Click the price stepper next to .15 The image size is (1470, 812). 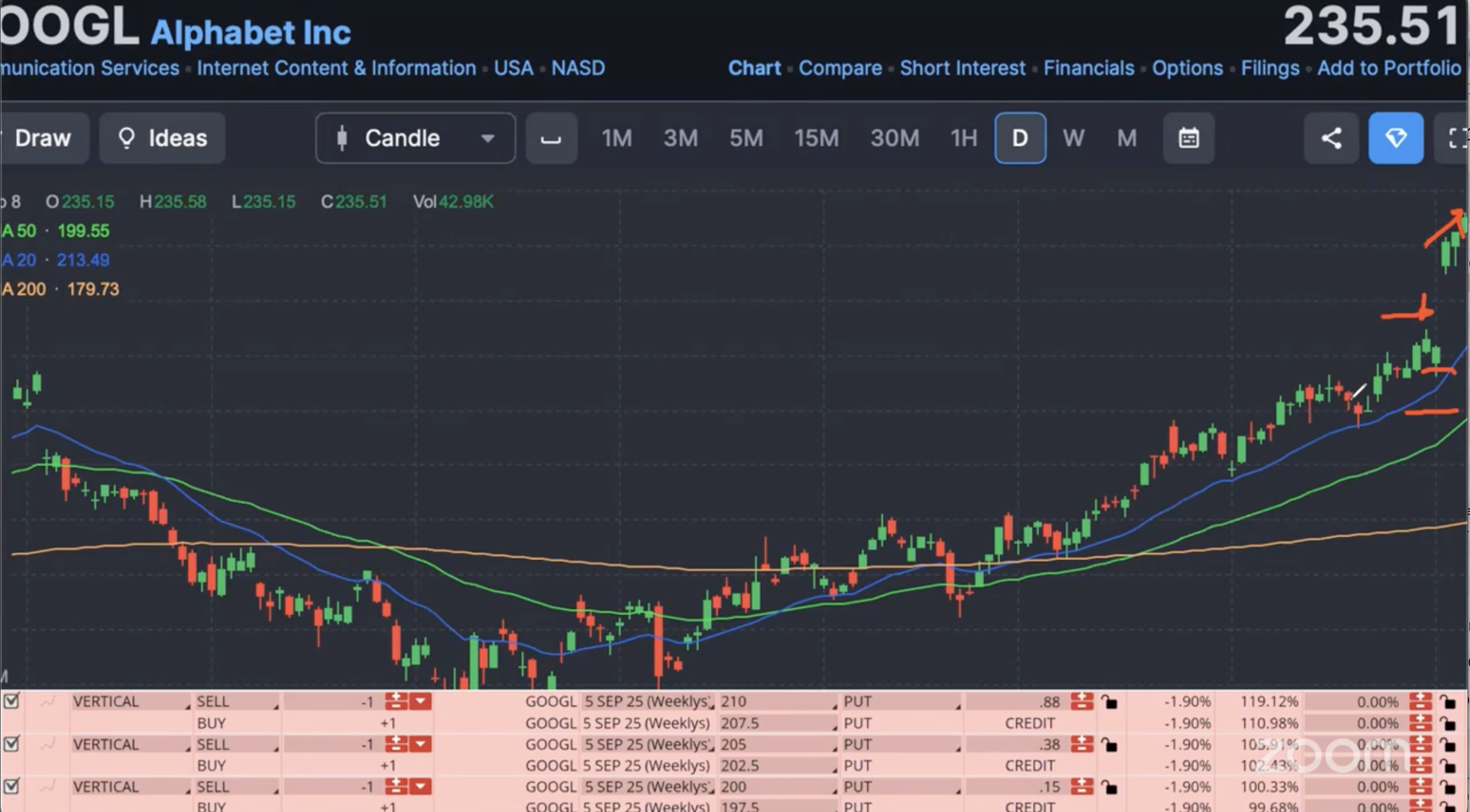[1082, 787]
